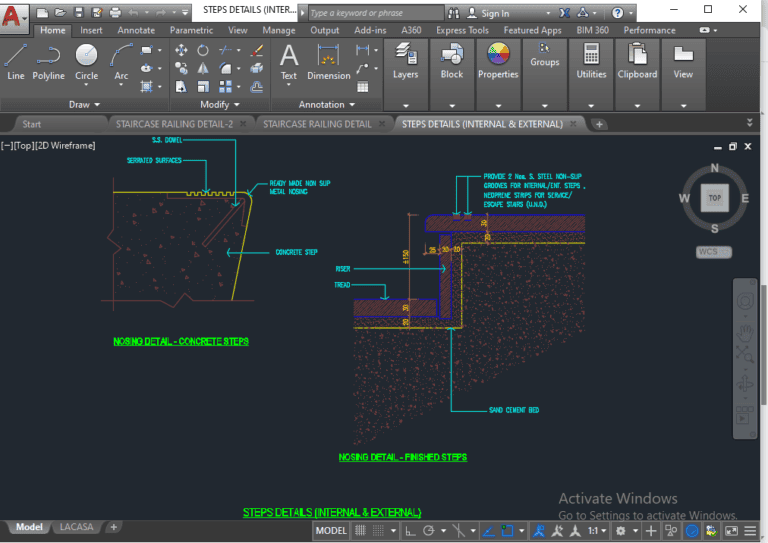The image size is (768, 543).
Task: Switch to STAIRCASE RAILING DETAIL-2 drawing tab
Action: (174, 124)
